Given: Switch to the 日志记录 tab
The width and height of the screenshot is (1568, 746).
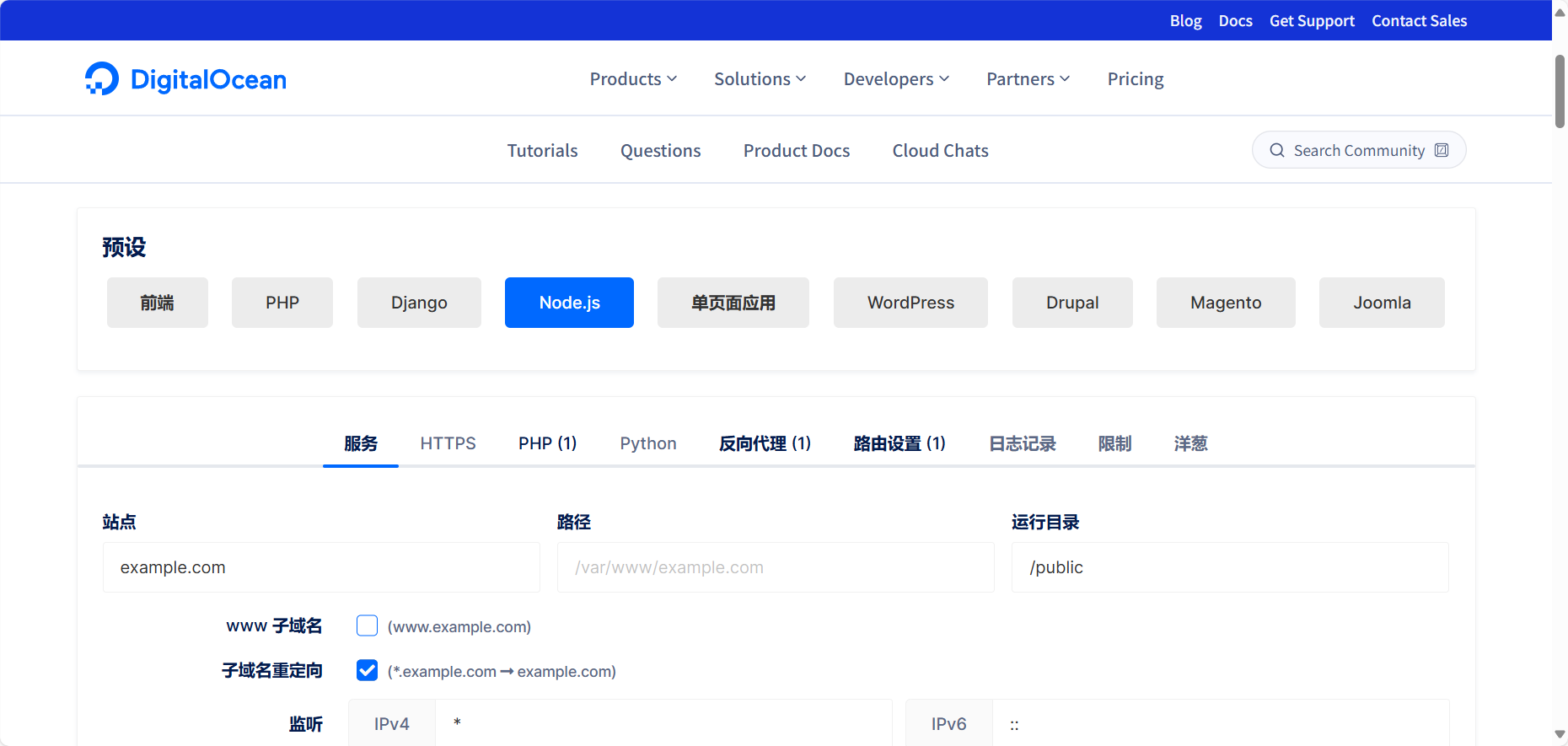Looking at the screenshot, I should (1022, 443).
